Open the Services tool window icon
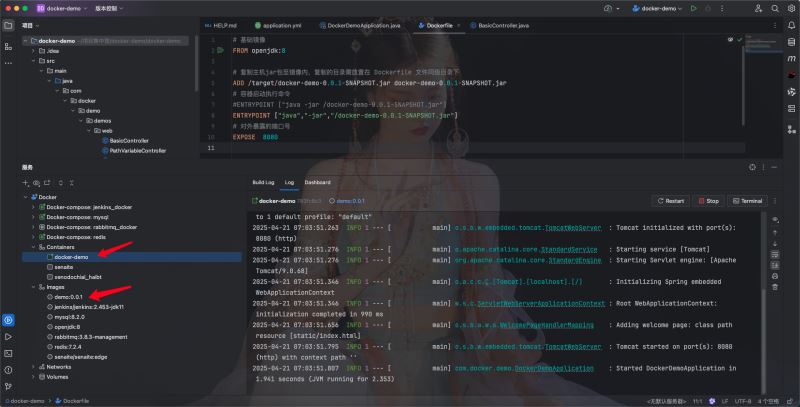800x407 pixels. 8,320
